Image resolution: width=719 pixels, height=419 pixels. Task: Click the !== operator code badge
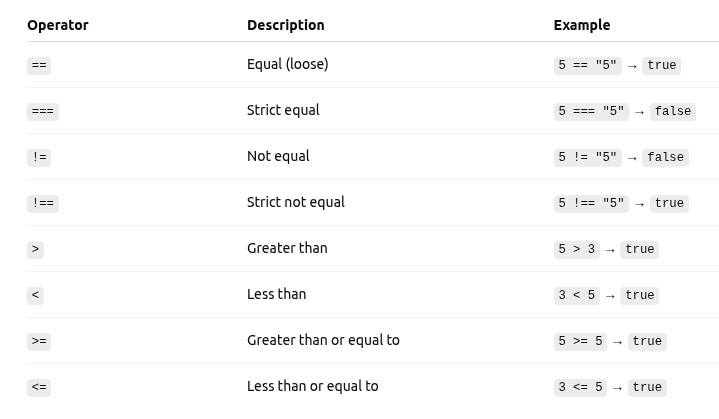click(43, 204)
